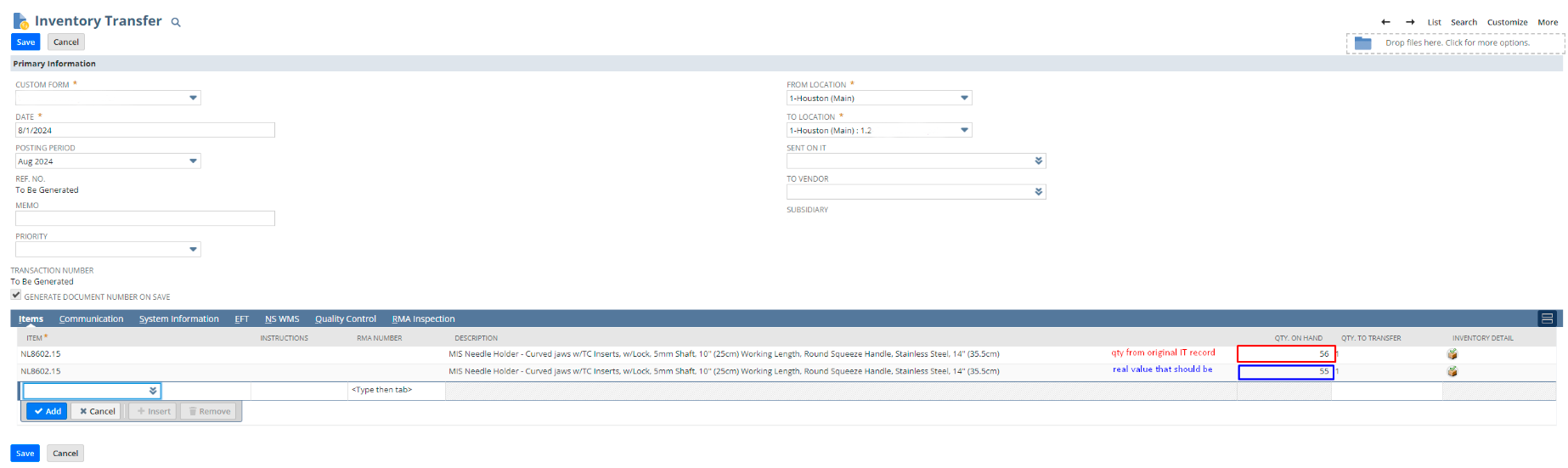Click the qty on hand value 56

[1323, 354]
